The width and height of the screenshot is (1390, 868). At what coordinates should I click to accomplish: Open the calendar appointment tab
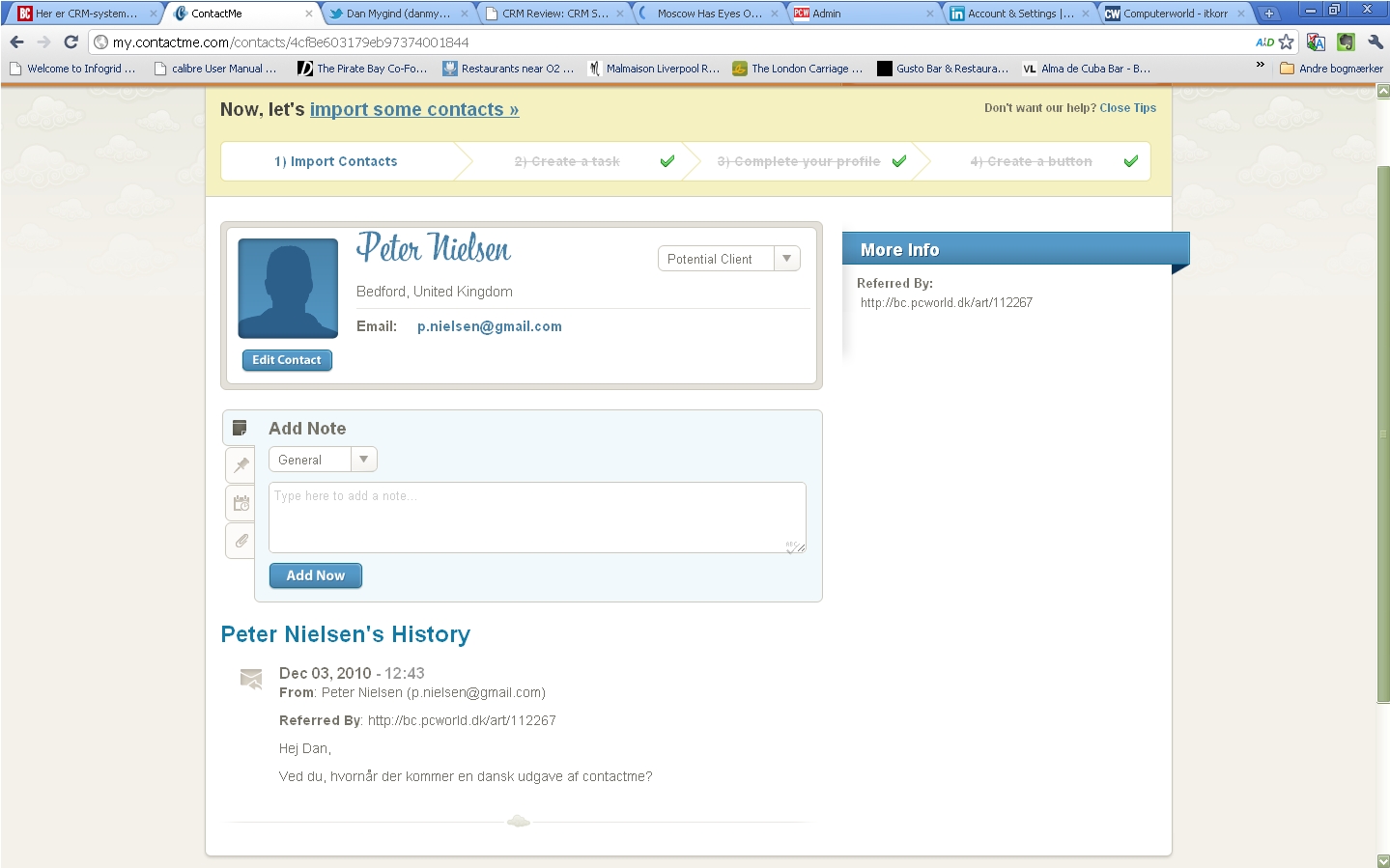[241, 503]
